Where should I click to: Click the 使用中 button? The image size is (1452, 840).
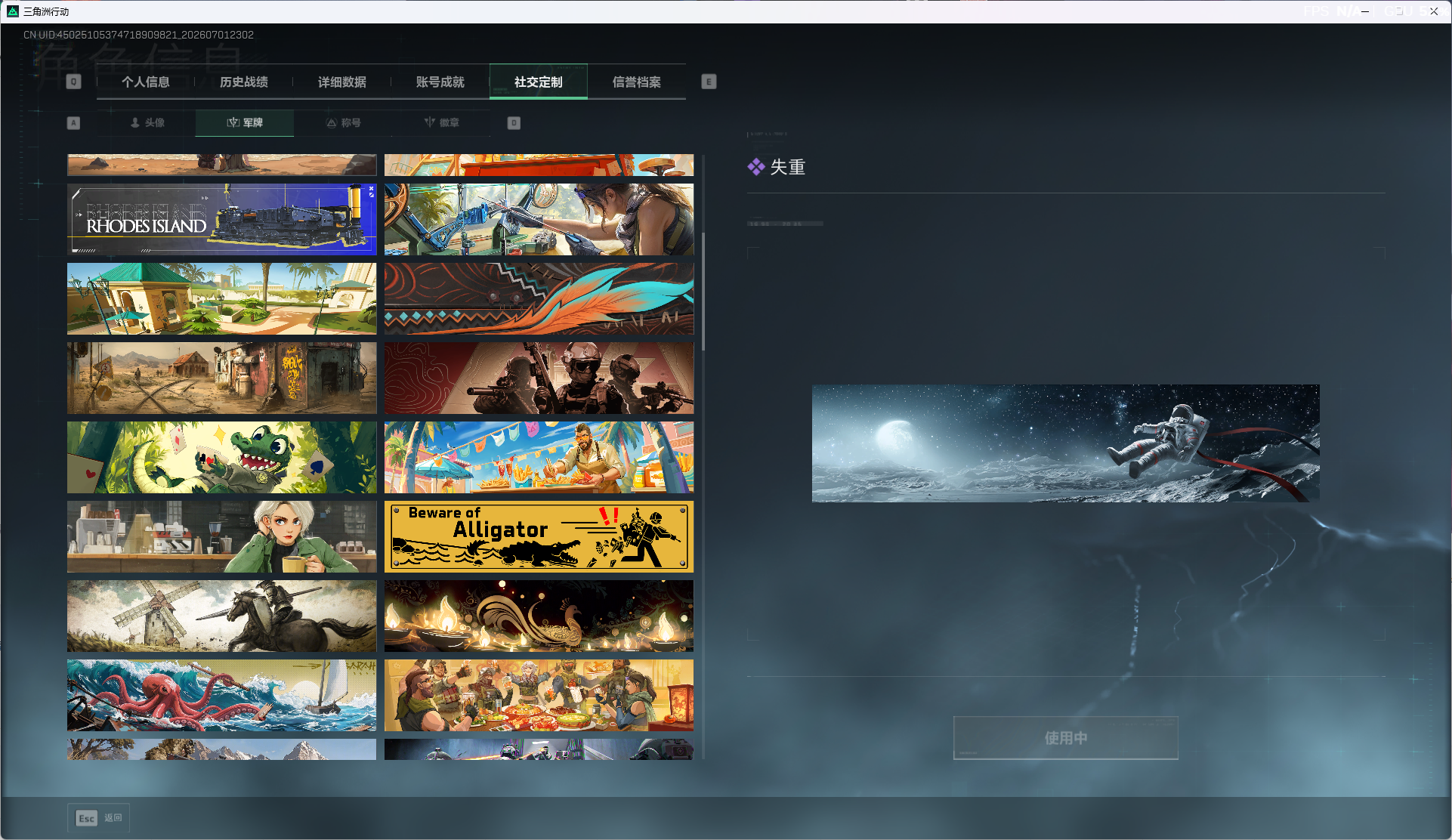1065,737
